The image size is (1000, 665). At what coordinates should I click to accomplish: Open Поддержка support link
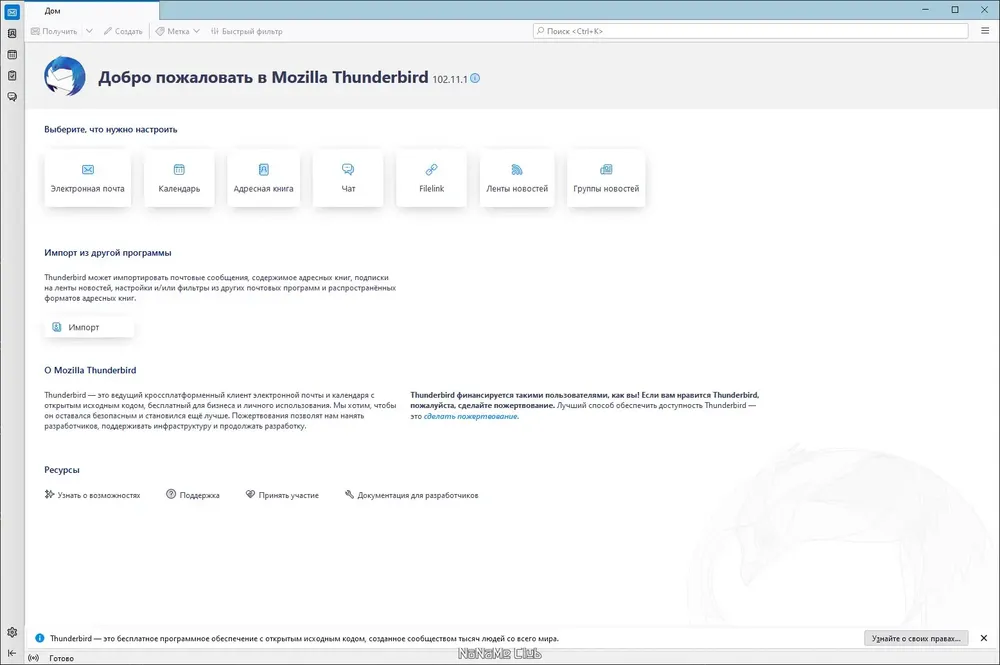pyautogui.click(x=193, y=495)
